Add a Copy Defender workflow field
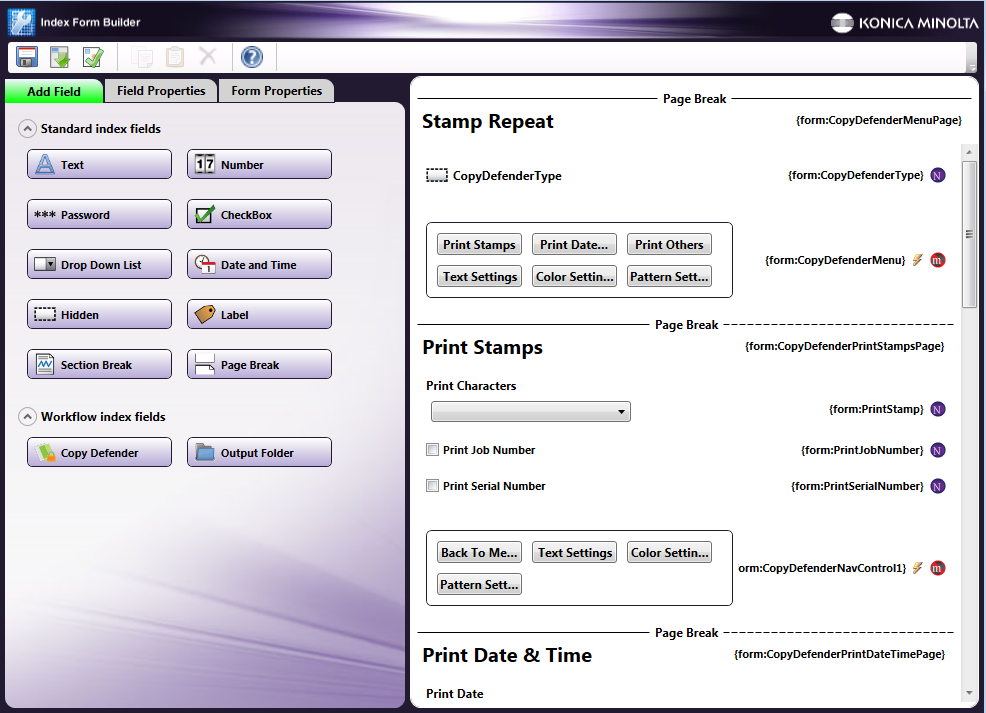986x713 pixels. tap(99, 452)
